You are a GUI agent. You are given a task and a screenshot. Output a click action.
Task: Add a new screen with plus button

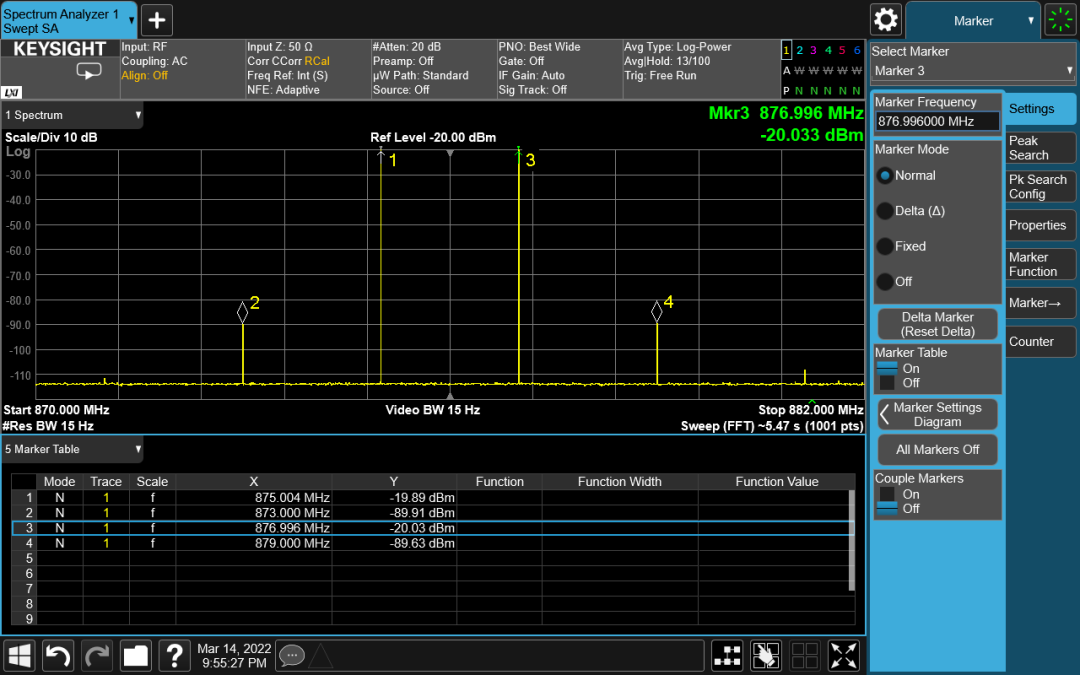[x=156, y=20]
